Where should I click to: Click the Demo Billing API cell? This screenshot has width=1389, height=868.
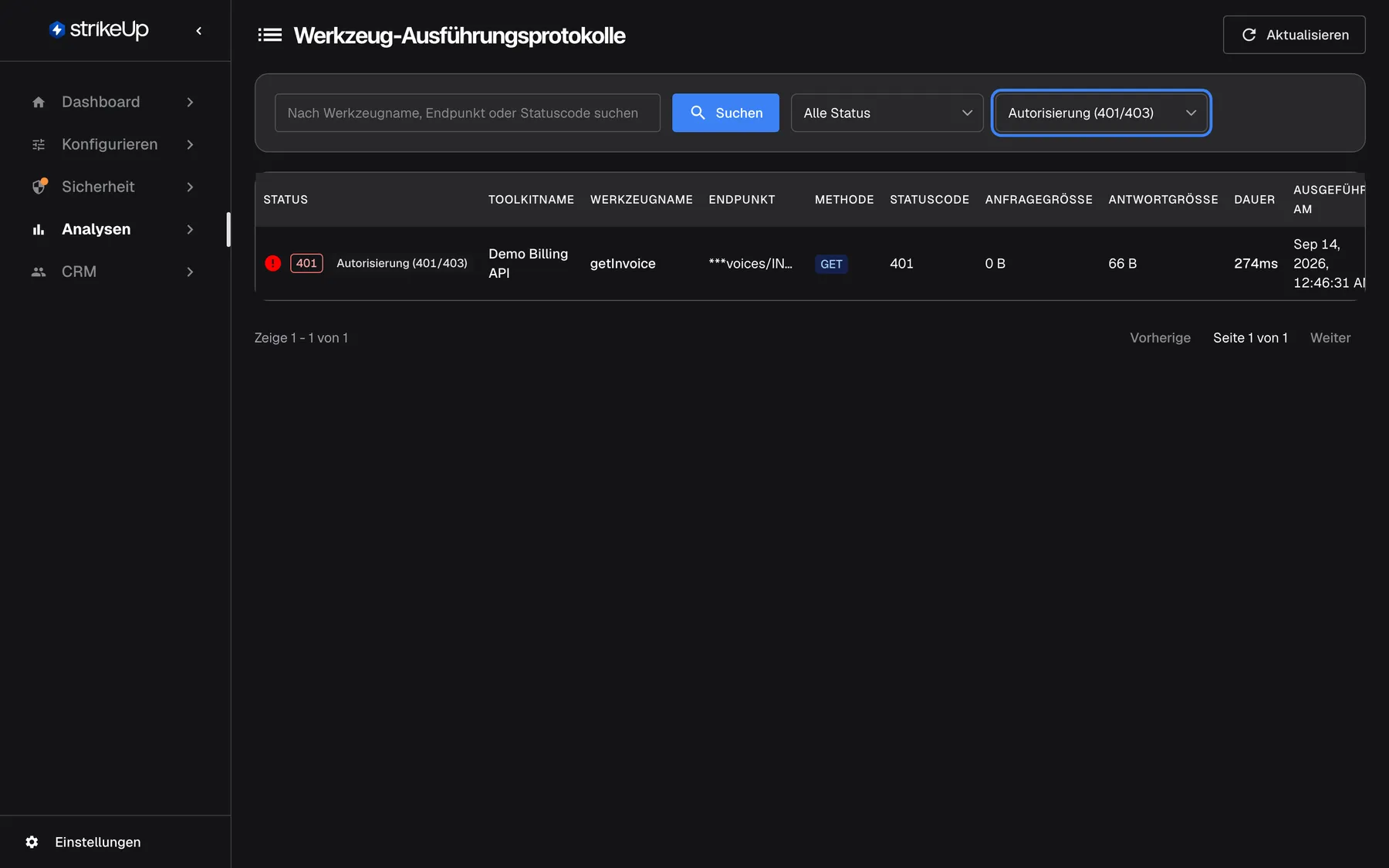[x=529, y=263]
